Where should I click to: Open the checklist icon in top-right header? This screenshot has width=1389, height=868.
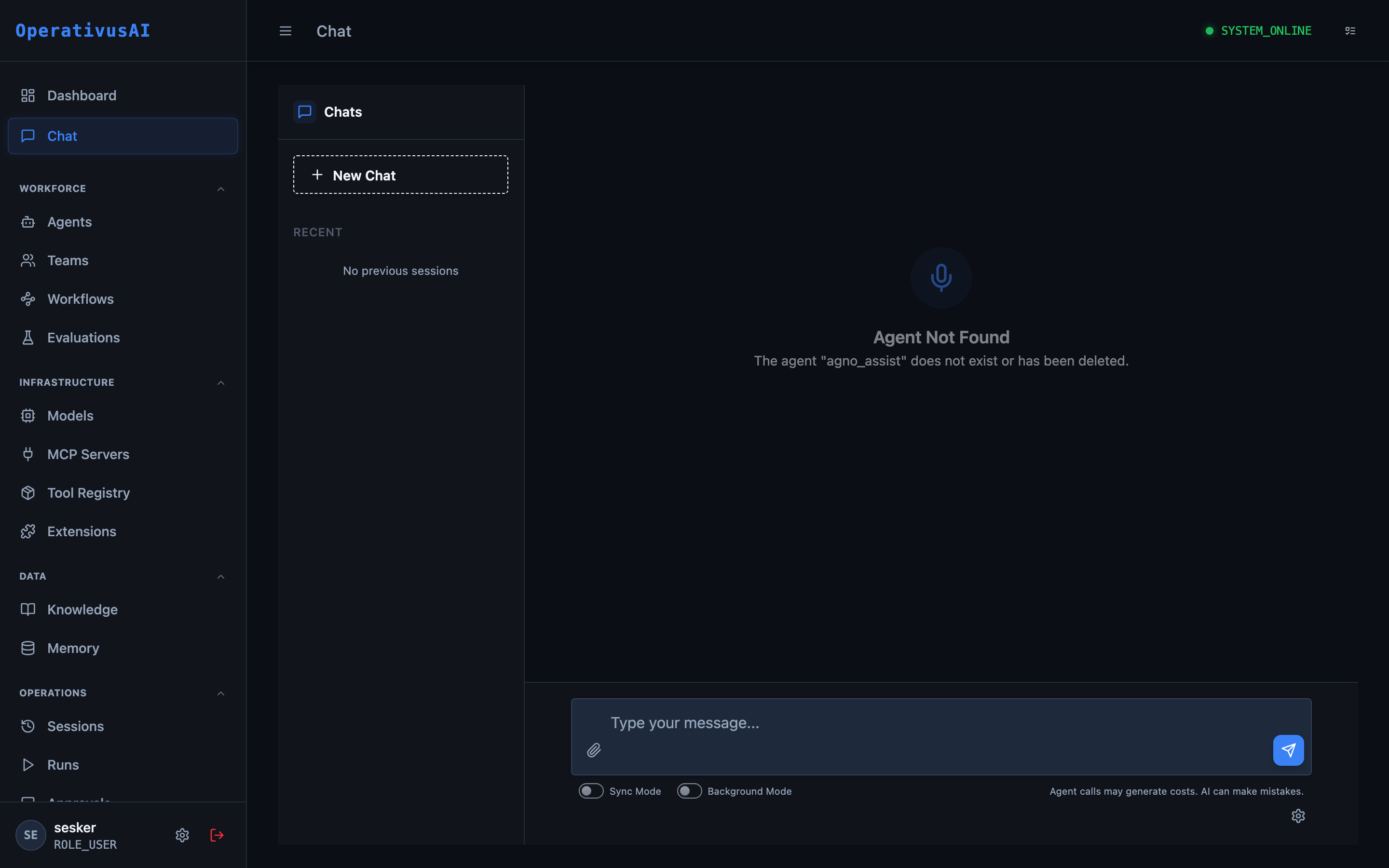[1350, 31]
